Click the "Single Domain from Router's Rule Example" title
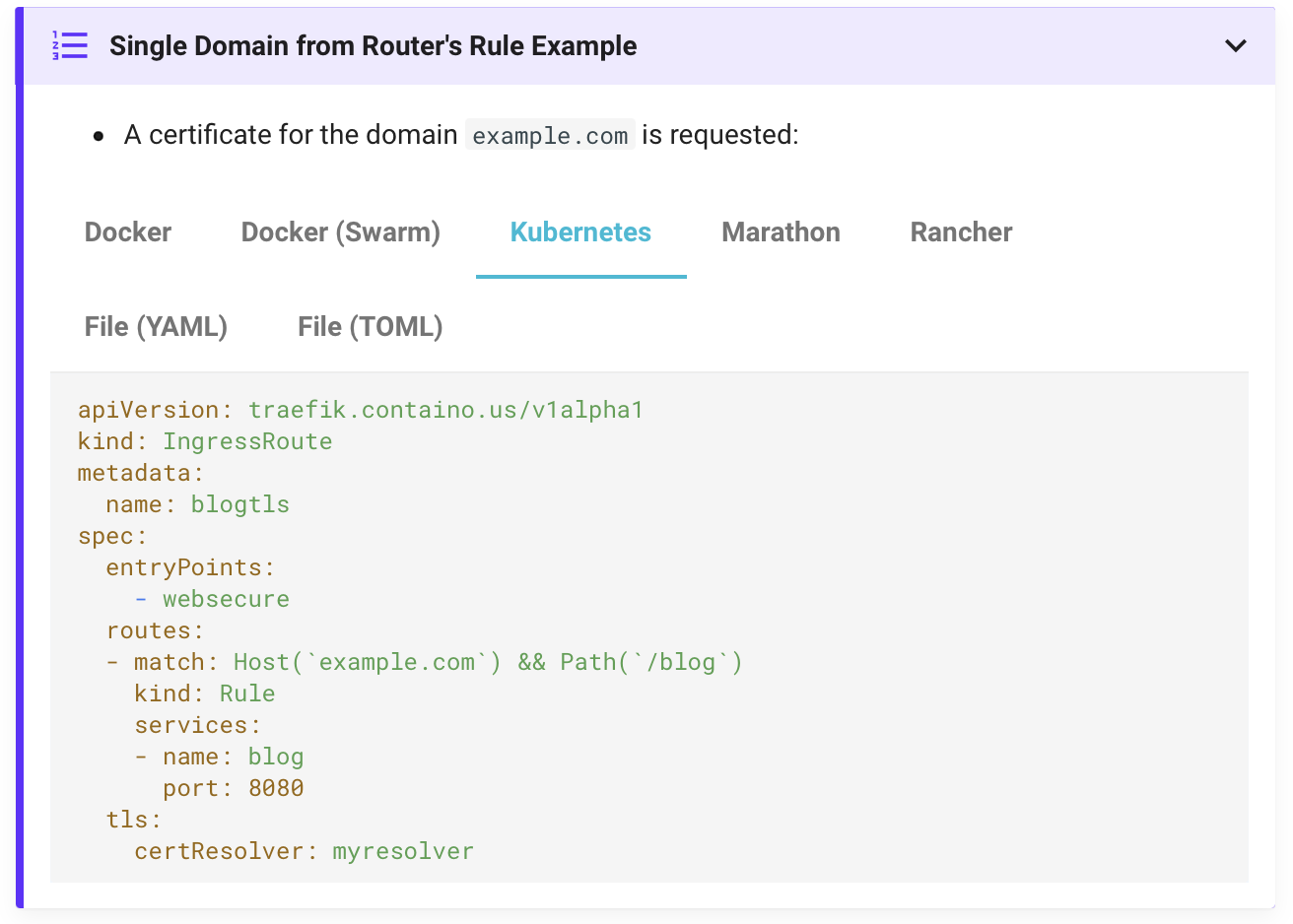 (373, 46)
